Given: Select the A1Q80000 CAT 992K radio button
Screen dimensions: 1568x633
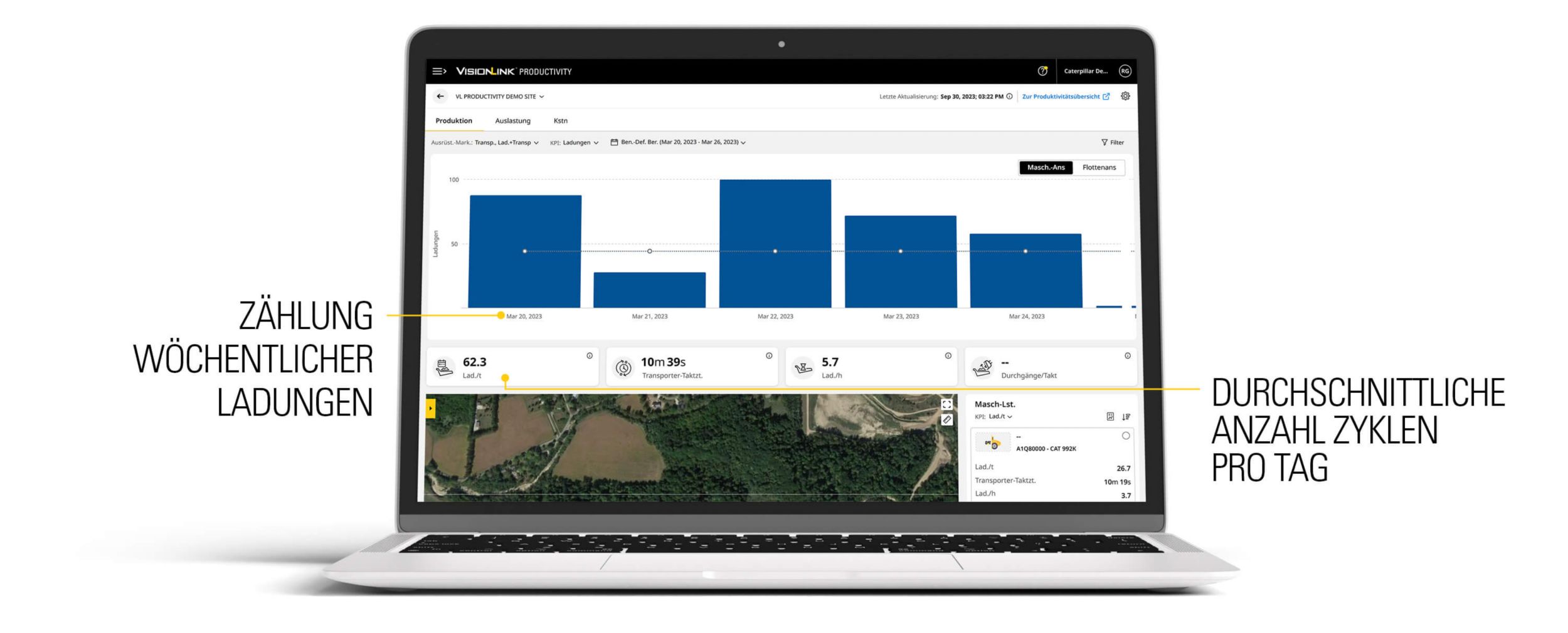Looking at the screenshot, I should (x=1126, y=436).
